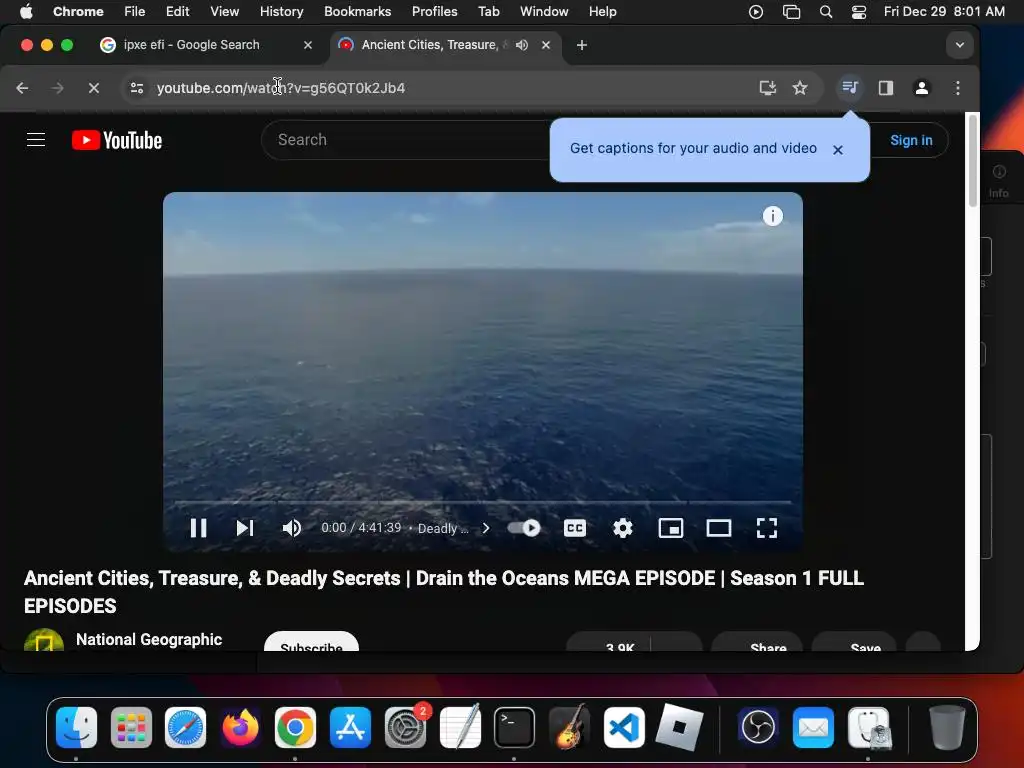The height and width of the screenshot is (768, 1024).
Task: Open the Bookmarks menu
Action: (x=357, y=12)
